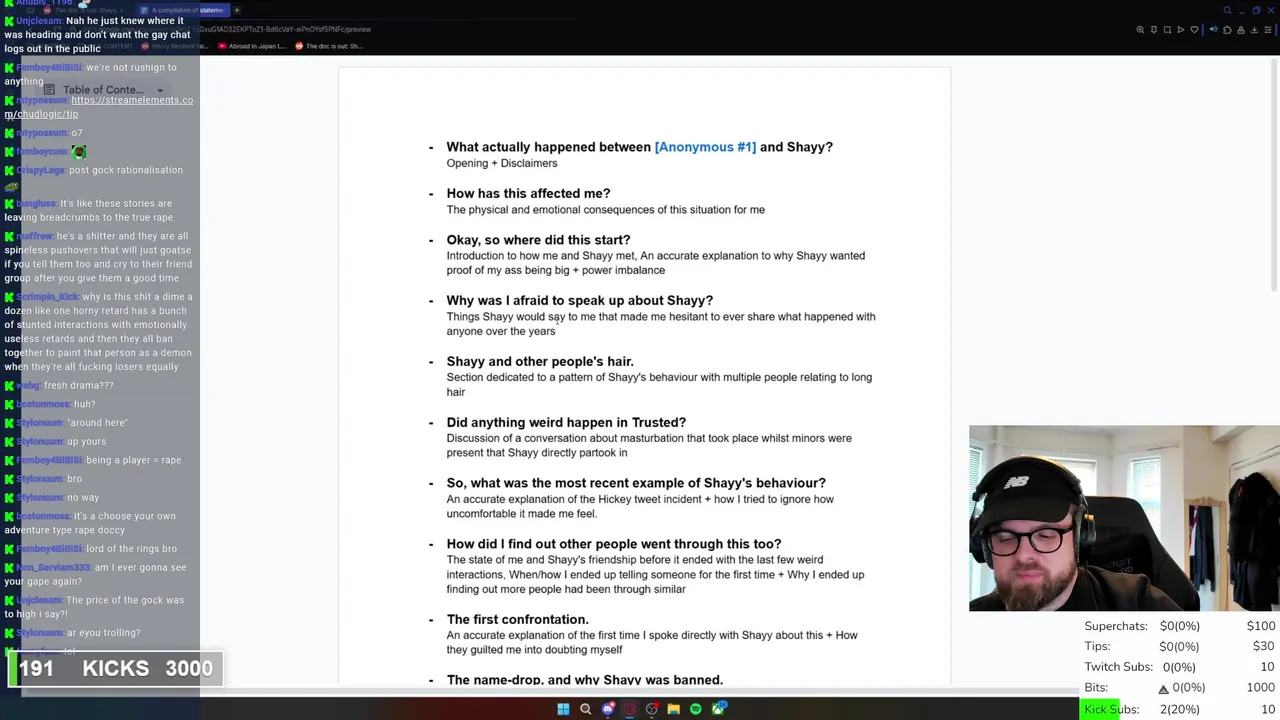1280x720 pixels.
Task: Click 'Opening + Disclaimers' subtitle text
Action: pos(501,163)
